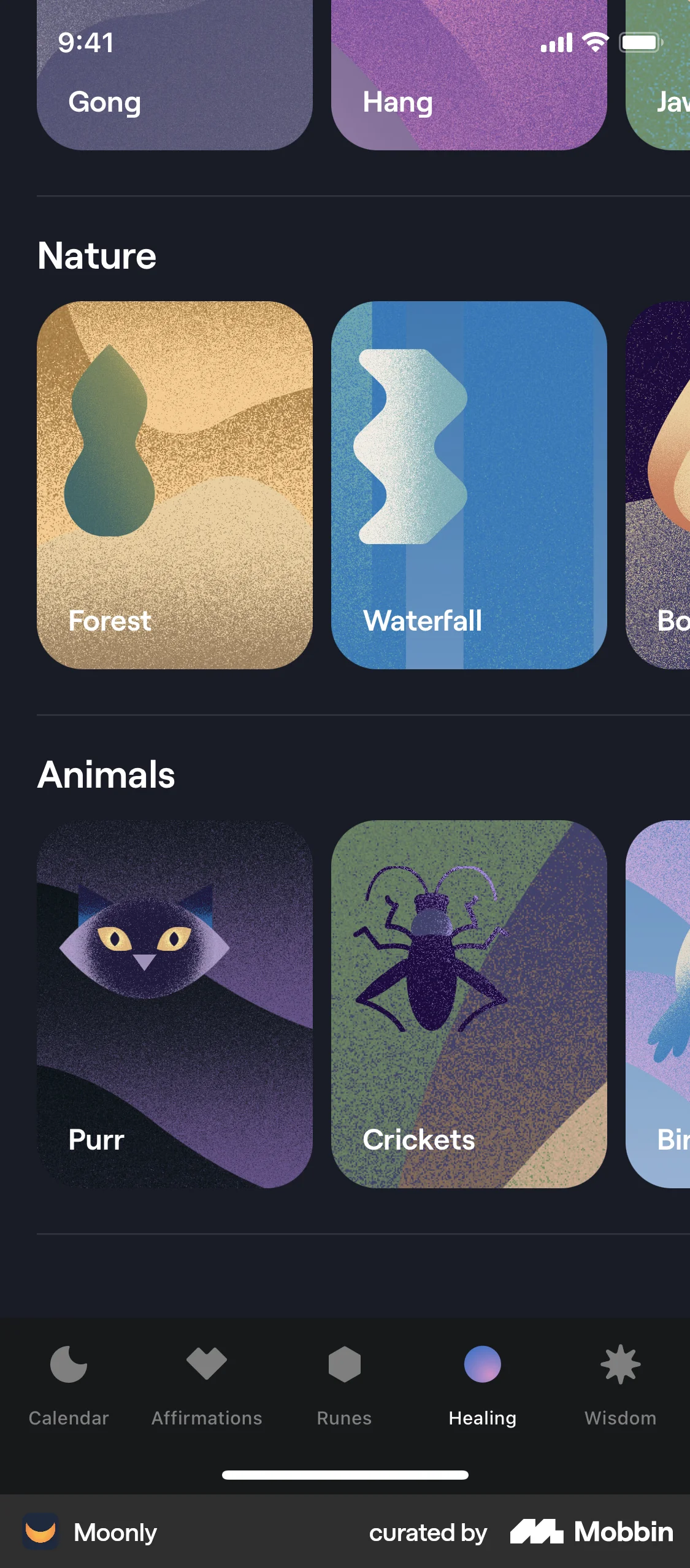
Task: Play the Waterfall sound card
Action: [x=469, y=485]
